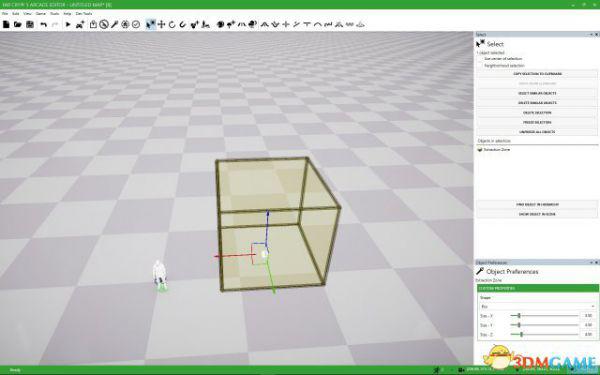Collapse the Custom Properties green header
The height and width of the screenshot is (375, 600).
tap(538, 288)
